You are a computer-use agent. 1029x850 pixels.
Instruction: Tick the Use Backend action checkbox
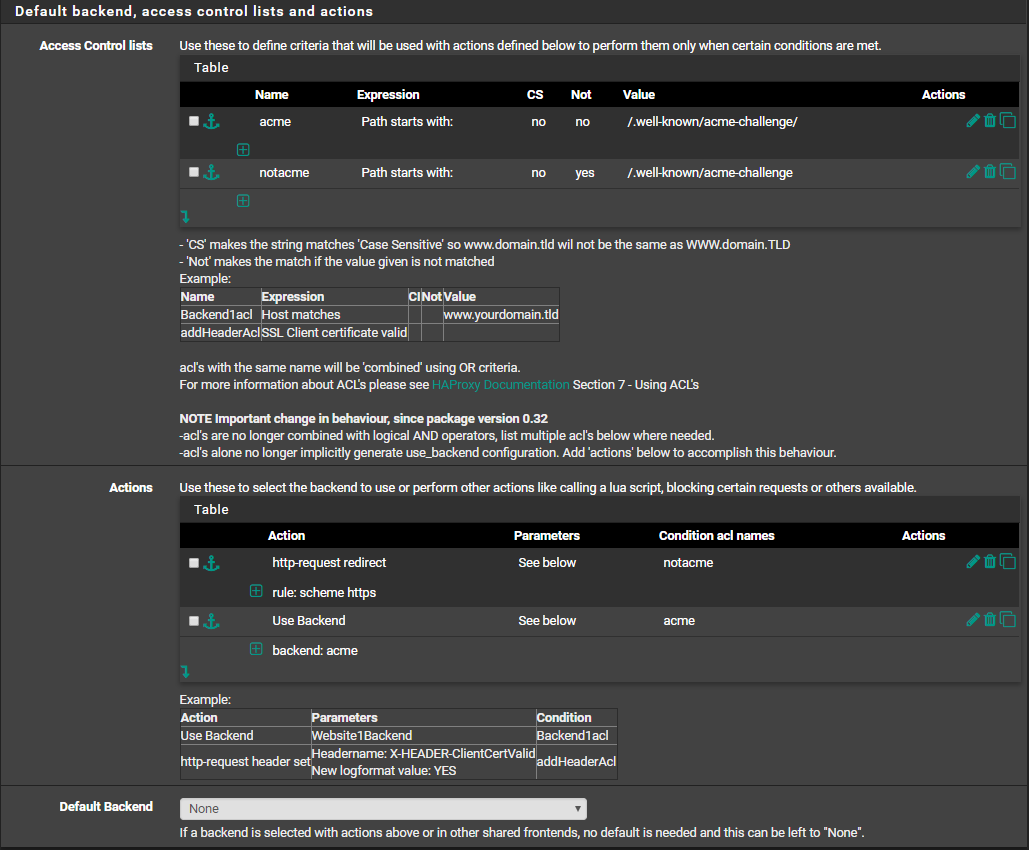coord(194,621)
